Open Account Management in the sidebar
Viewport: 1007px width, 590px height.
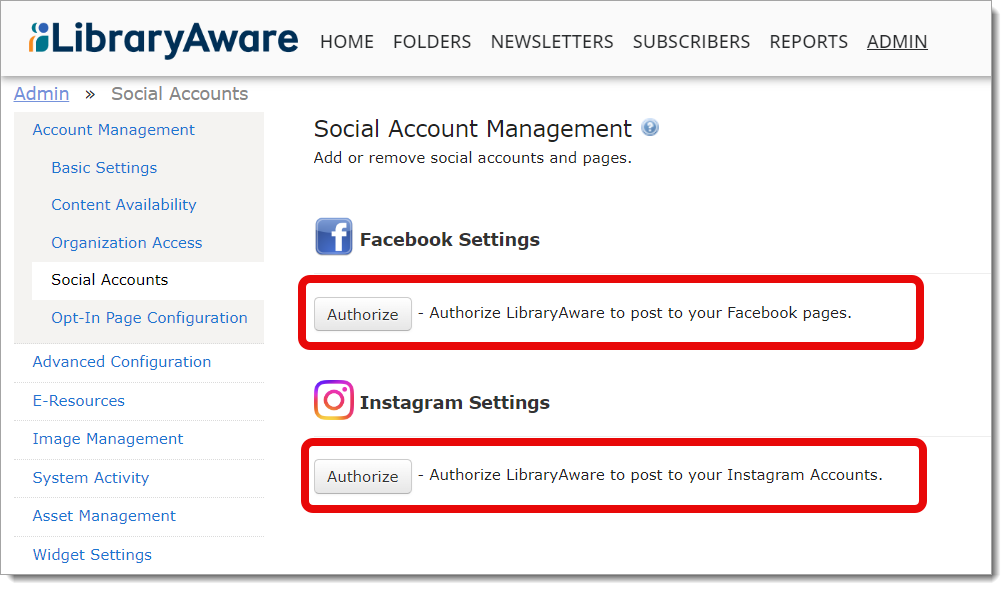[114, 130]
